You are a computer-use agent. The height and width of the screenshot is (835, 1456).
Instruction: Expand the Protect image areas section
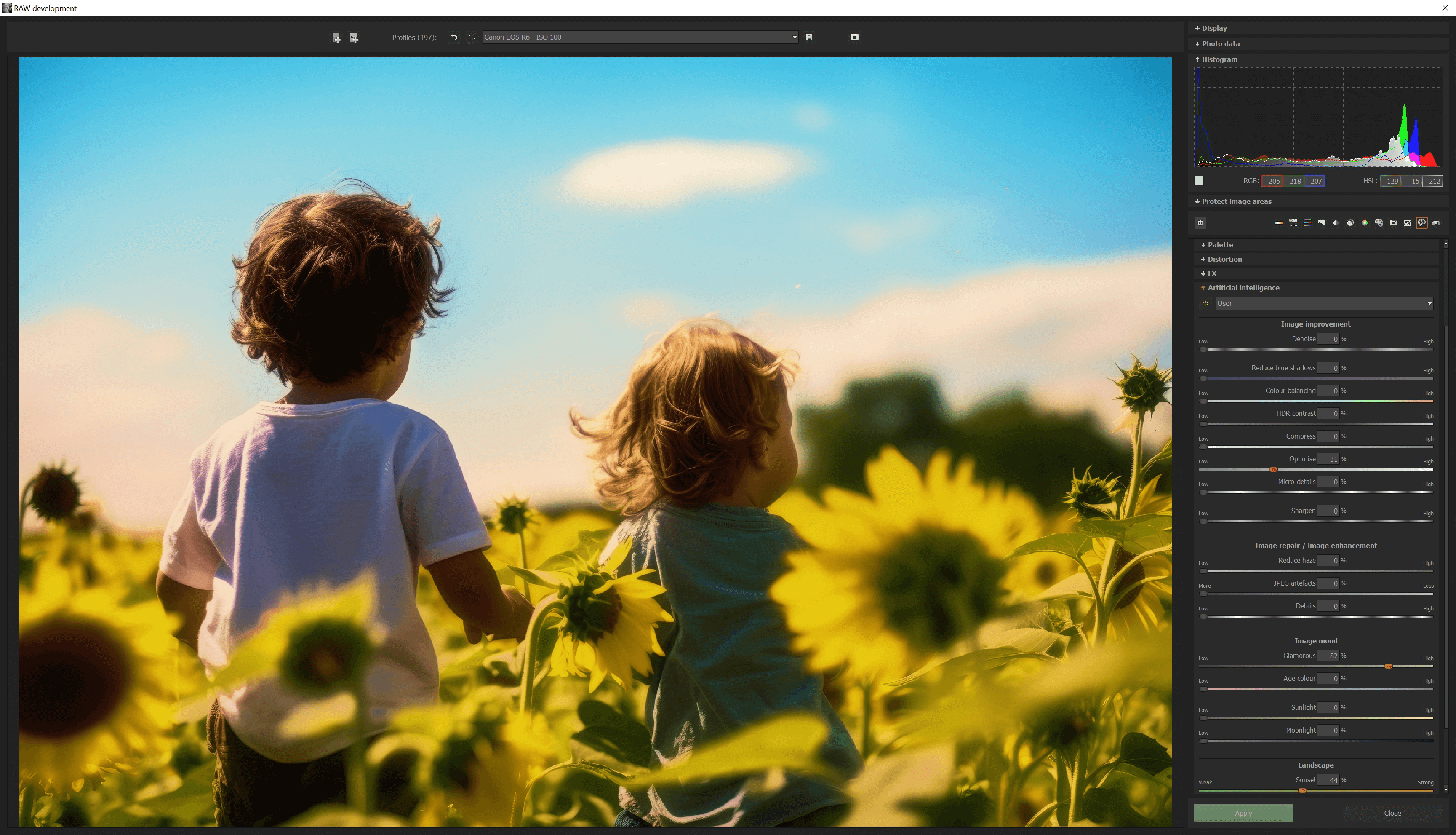click(x=1236, y=201)
